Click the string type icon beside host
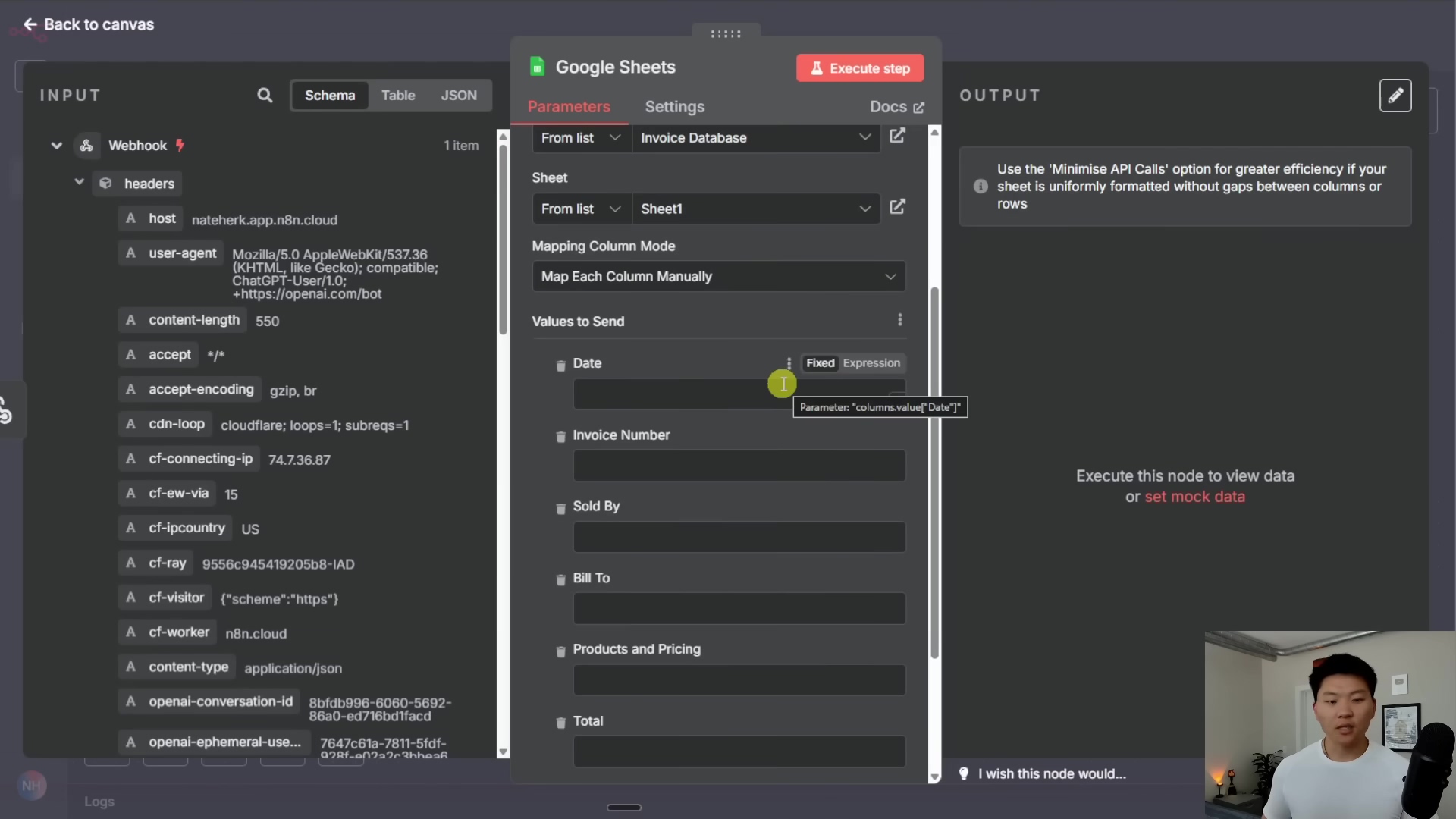Viewport: 1456px width, 819px height. pyautogui.click(x=130, y=218)
